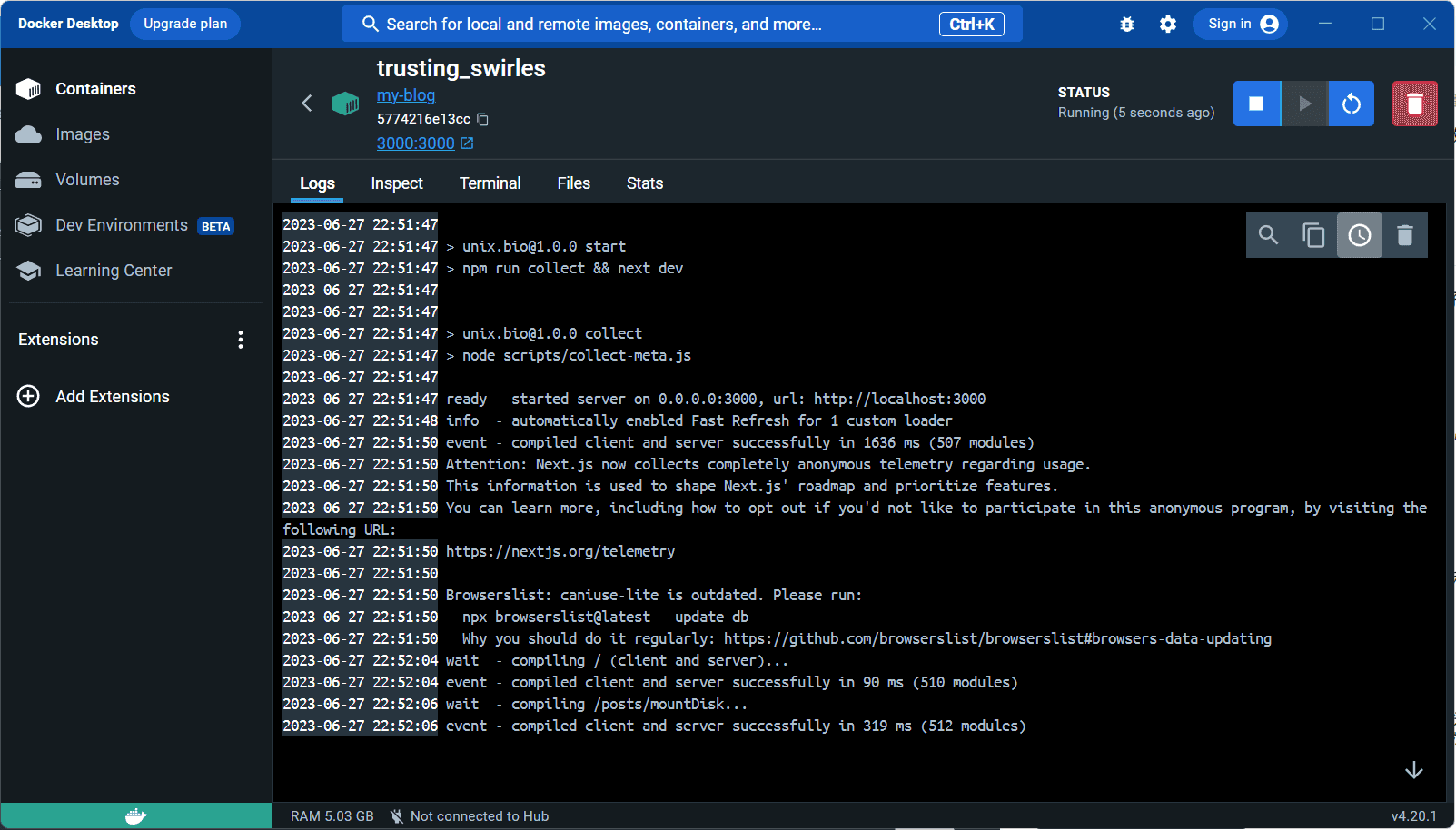
Task: Stop the running container
Action: coord(1256,104)
